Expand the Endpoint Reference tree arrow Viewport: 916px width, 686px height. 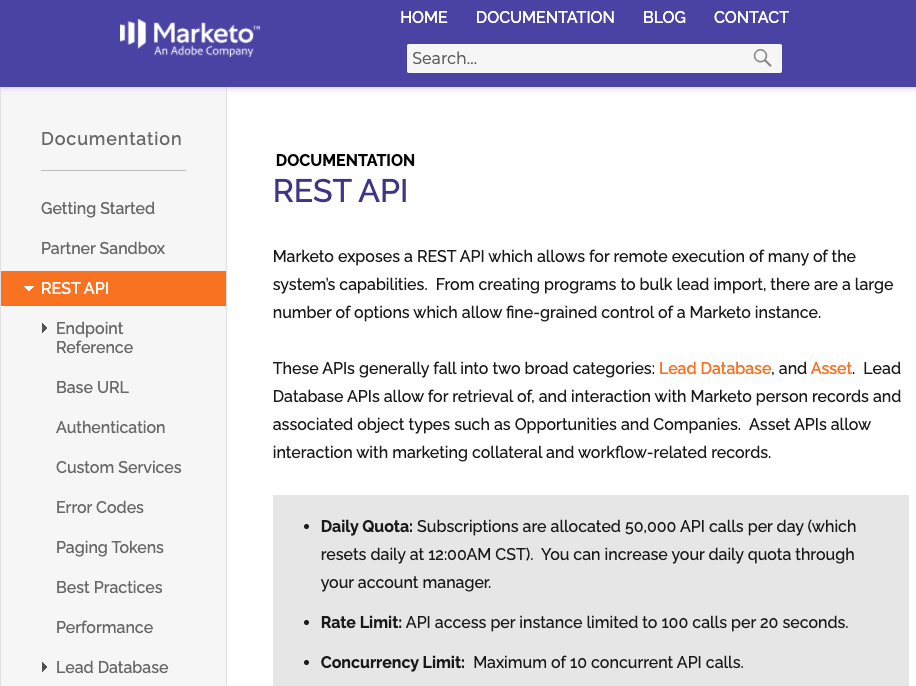tap(44, 328)
